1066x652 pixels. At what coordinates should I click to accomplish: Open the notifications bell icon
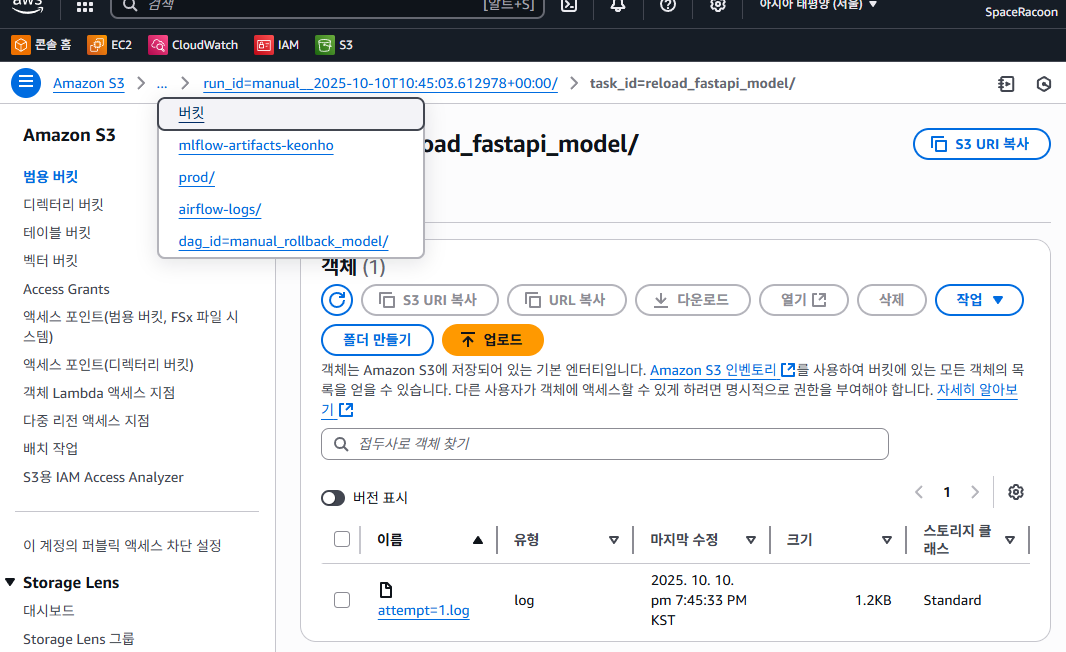point(618,6)
